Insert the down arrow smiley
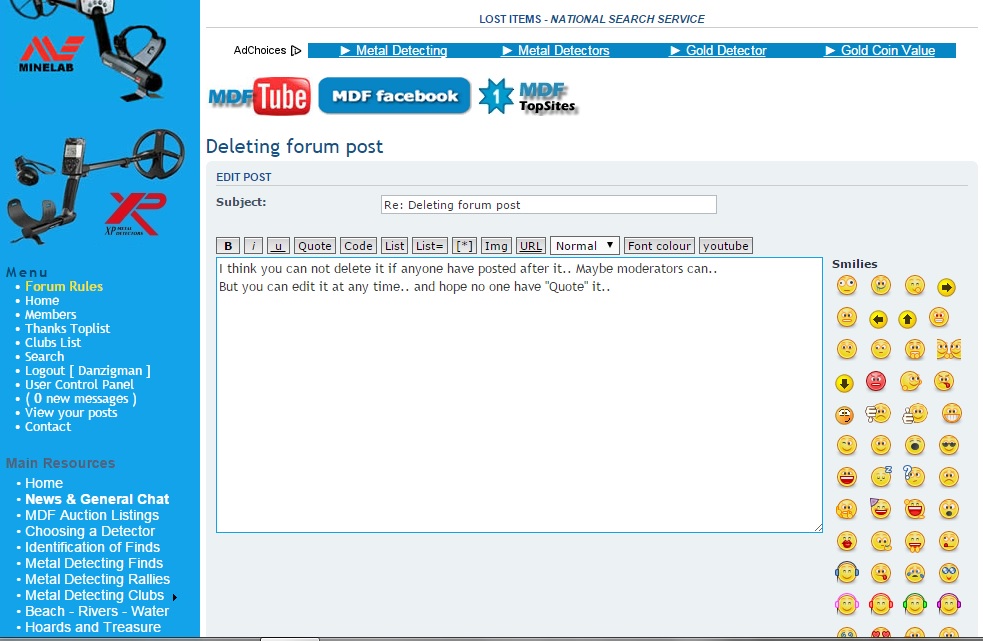Viewport: 983px width, 641px height. tap(844, 383)
